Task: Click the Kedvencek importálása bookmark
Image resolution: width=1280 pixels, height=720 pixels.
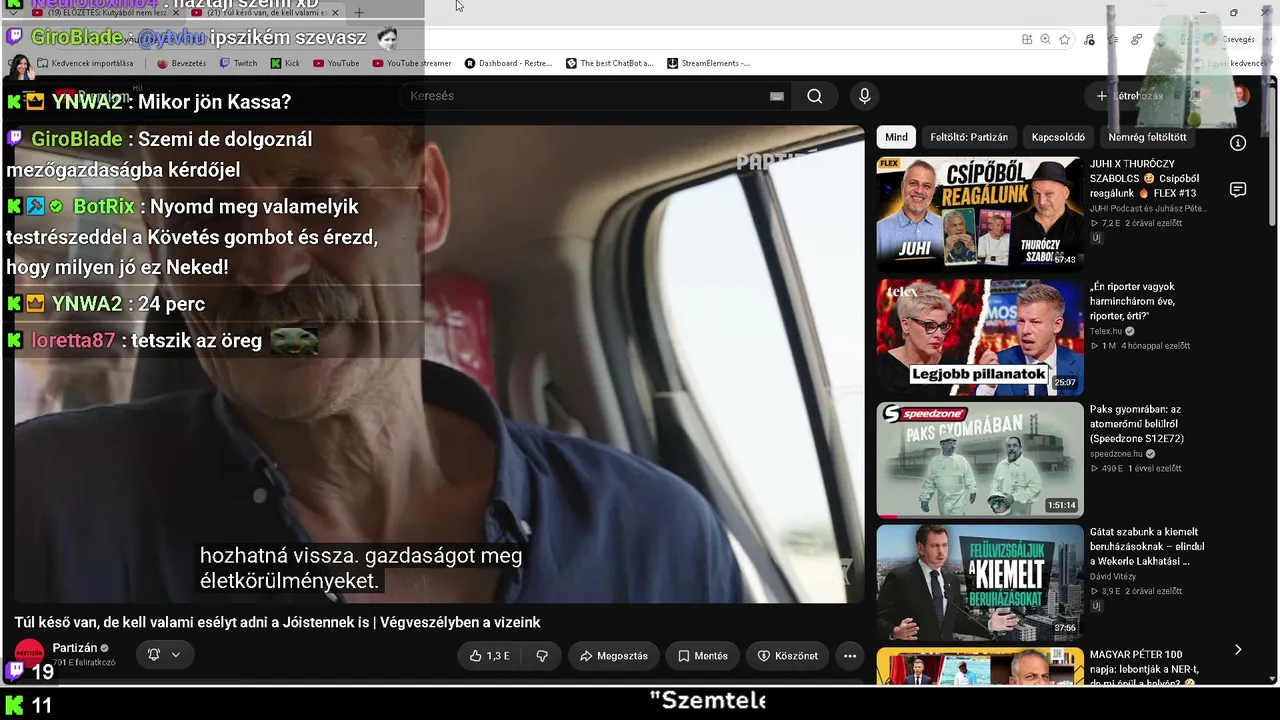Action: (85, 63)
